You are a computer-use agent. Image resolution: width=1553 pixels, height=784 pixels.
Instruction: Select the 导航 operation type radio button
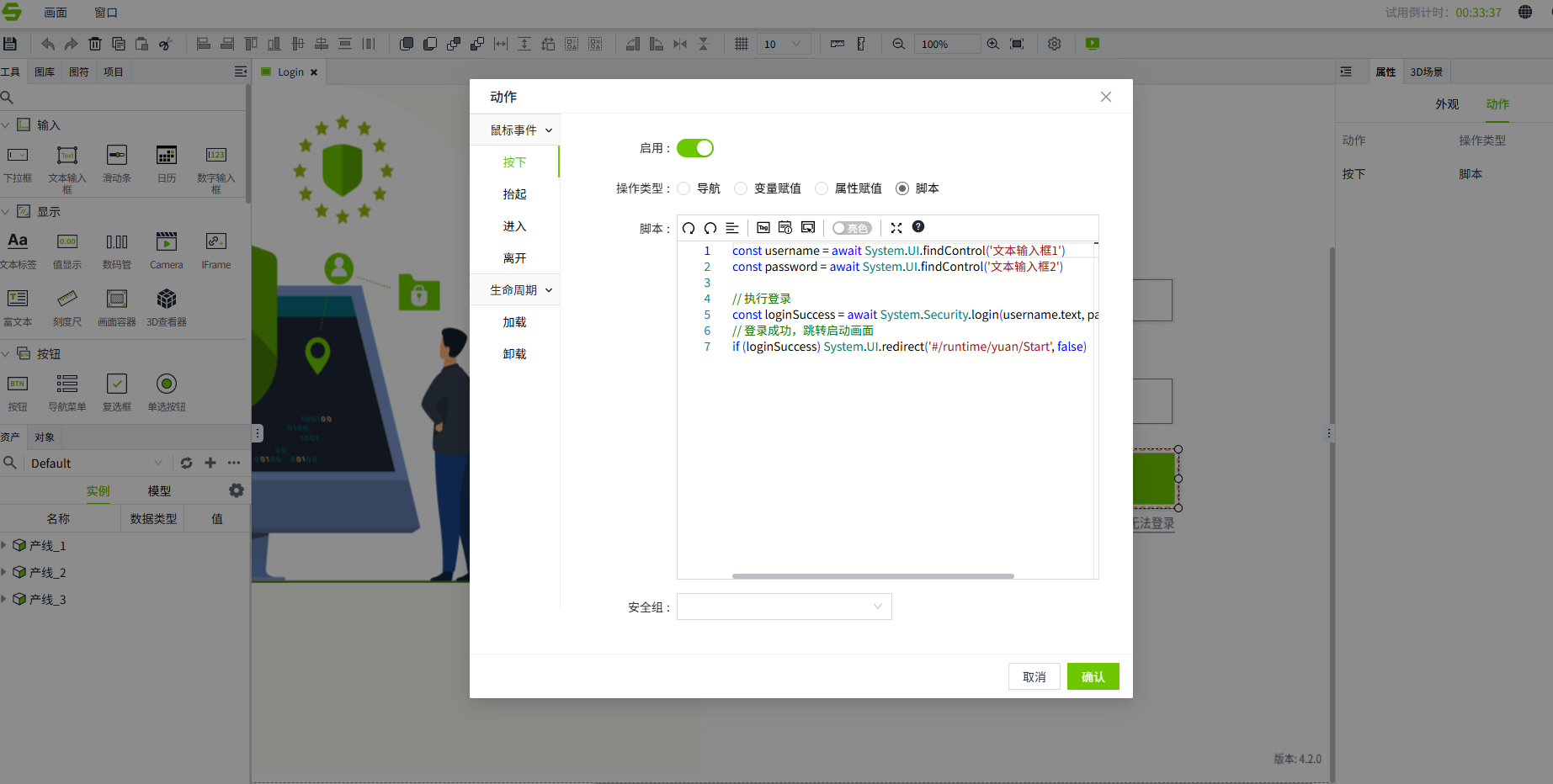[x=684, y=188]
